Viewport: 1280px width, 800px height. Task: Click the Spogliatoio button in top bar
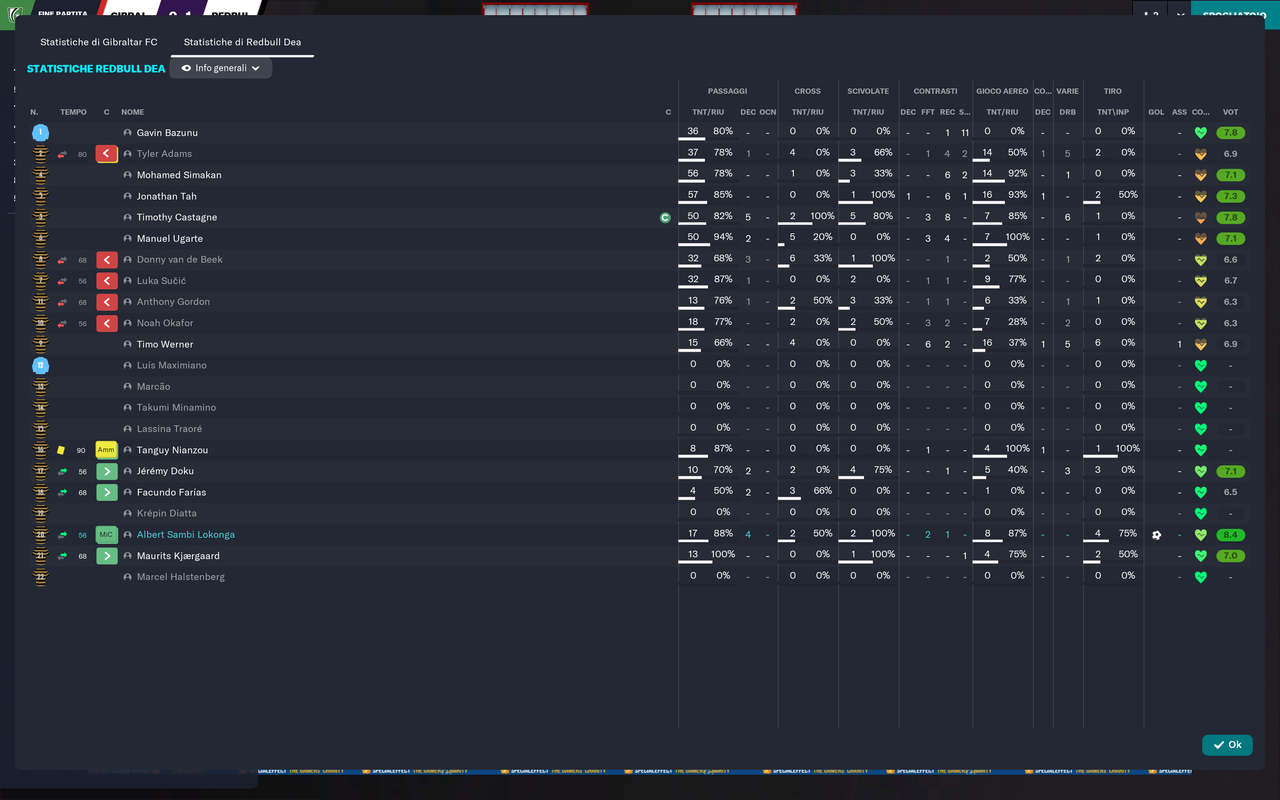(1236, 14)
